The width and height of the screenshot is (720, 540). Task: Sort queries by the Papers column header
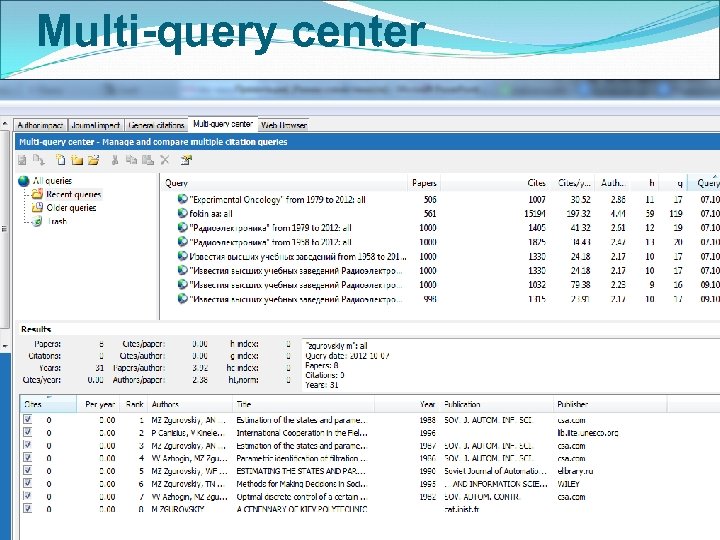(x=424, y=183)
